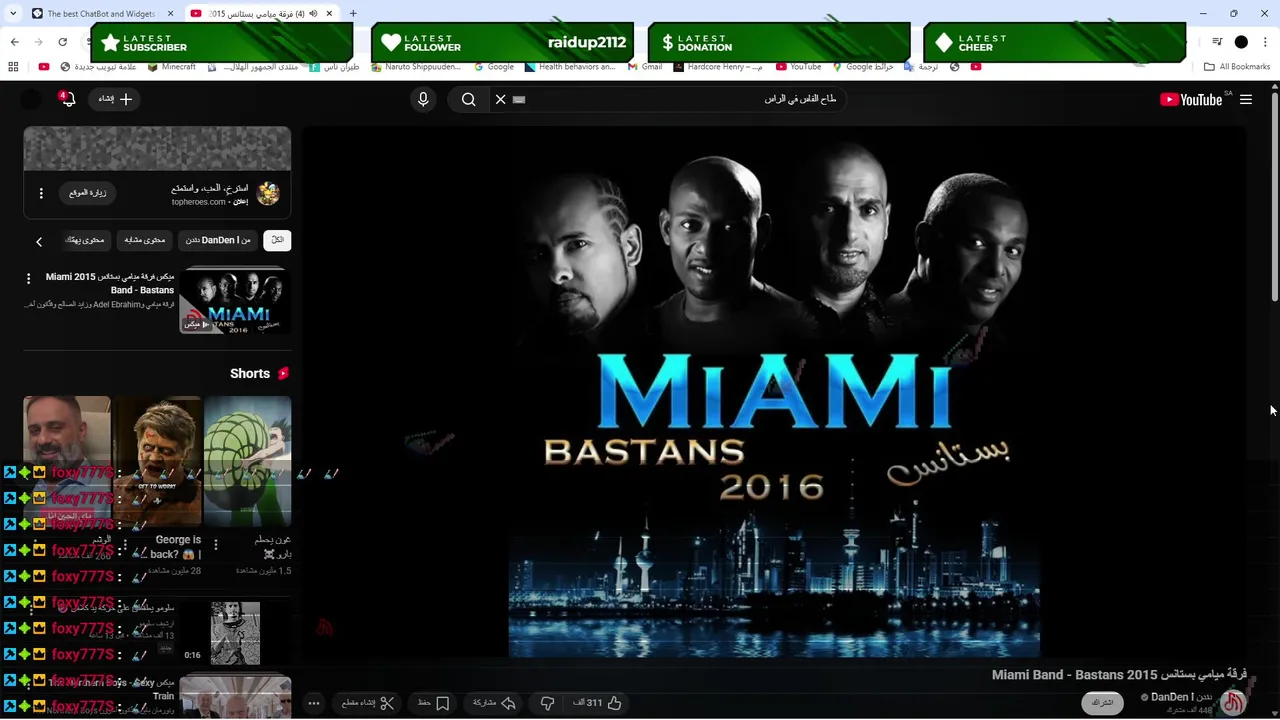Mute the YouTube tab via speaker icon

tap(313, 13)
